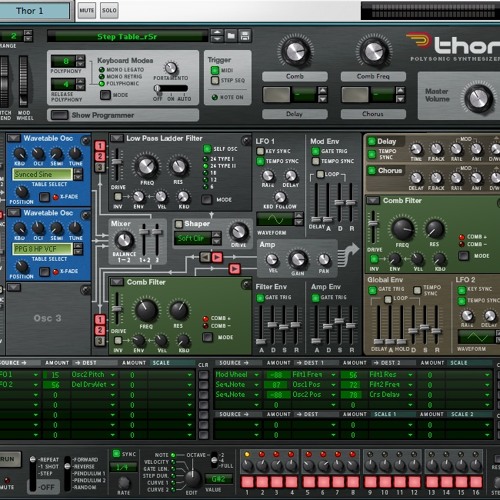Click the first CLR button in mod matrix
This screenshot has height=500, width=500.
[x=203, y=375]
